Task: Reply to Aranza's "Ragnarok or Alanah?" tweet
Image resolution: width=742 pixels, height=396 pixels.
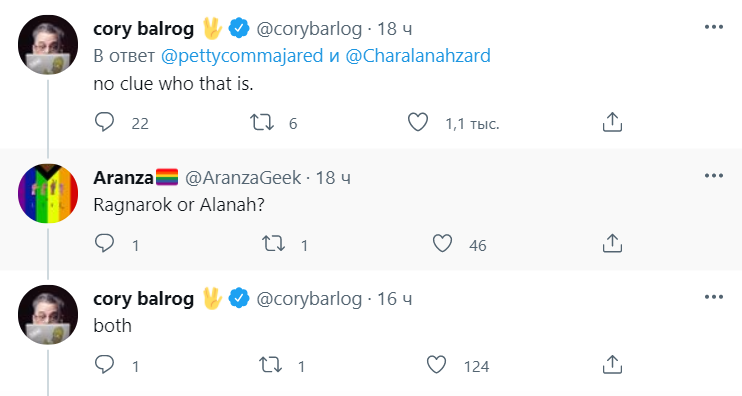Action: (x=105, y=243)
